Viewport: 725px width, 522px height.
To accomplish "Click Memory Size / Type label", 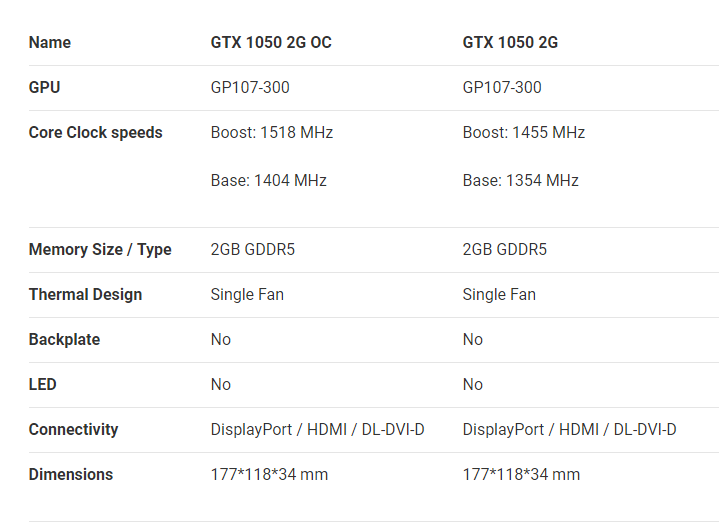I will click(100, 250).
